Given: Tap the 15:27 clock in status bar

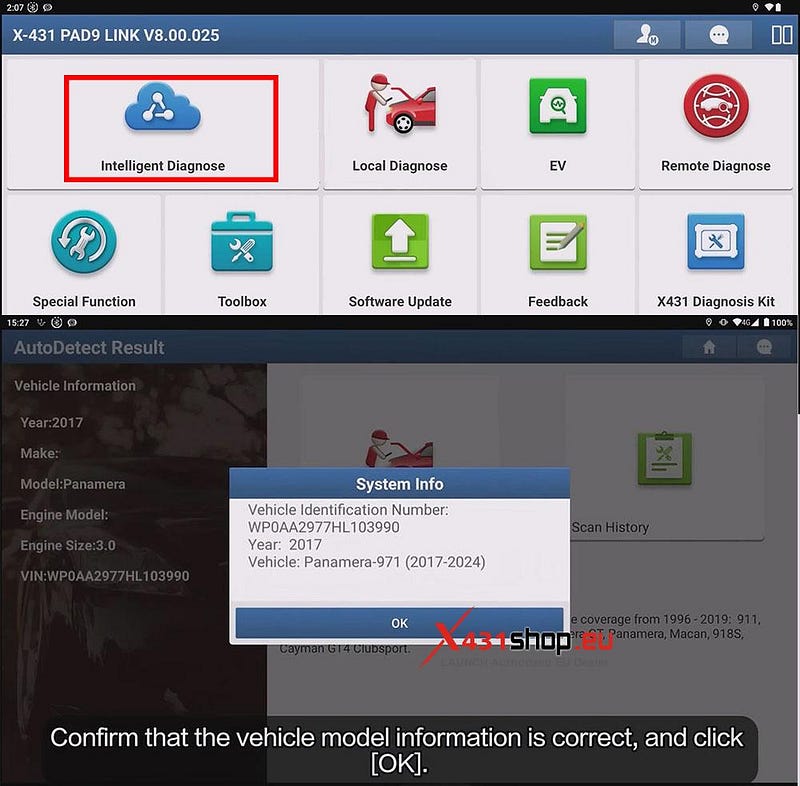Looking at the screenshot, I should point(18,322).
